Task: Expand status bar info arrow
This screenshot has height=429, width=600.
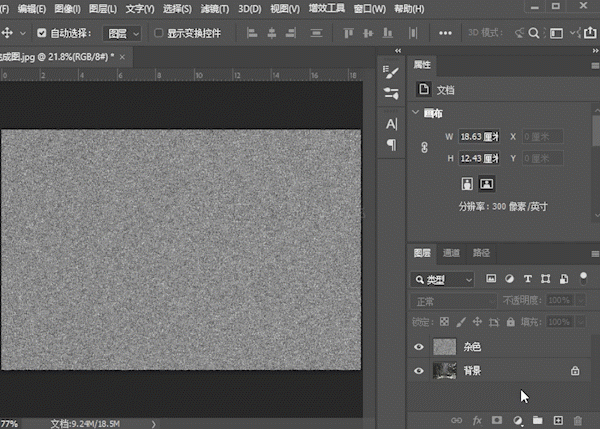Action: tap(153, 424)
